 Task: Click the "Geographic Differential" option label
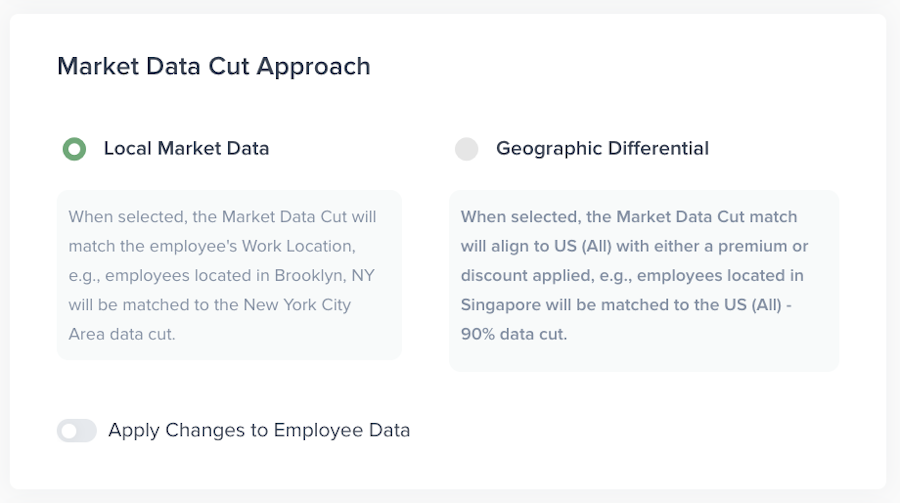coord(602,149)
